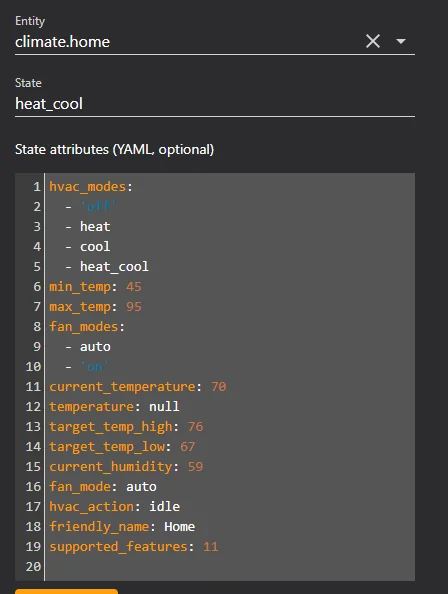Screen dimensions: 448x594
Task: Click target_temp_high value 76
Action: (x=195, y=427)
